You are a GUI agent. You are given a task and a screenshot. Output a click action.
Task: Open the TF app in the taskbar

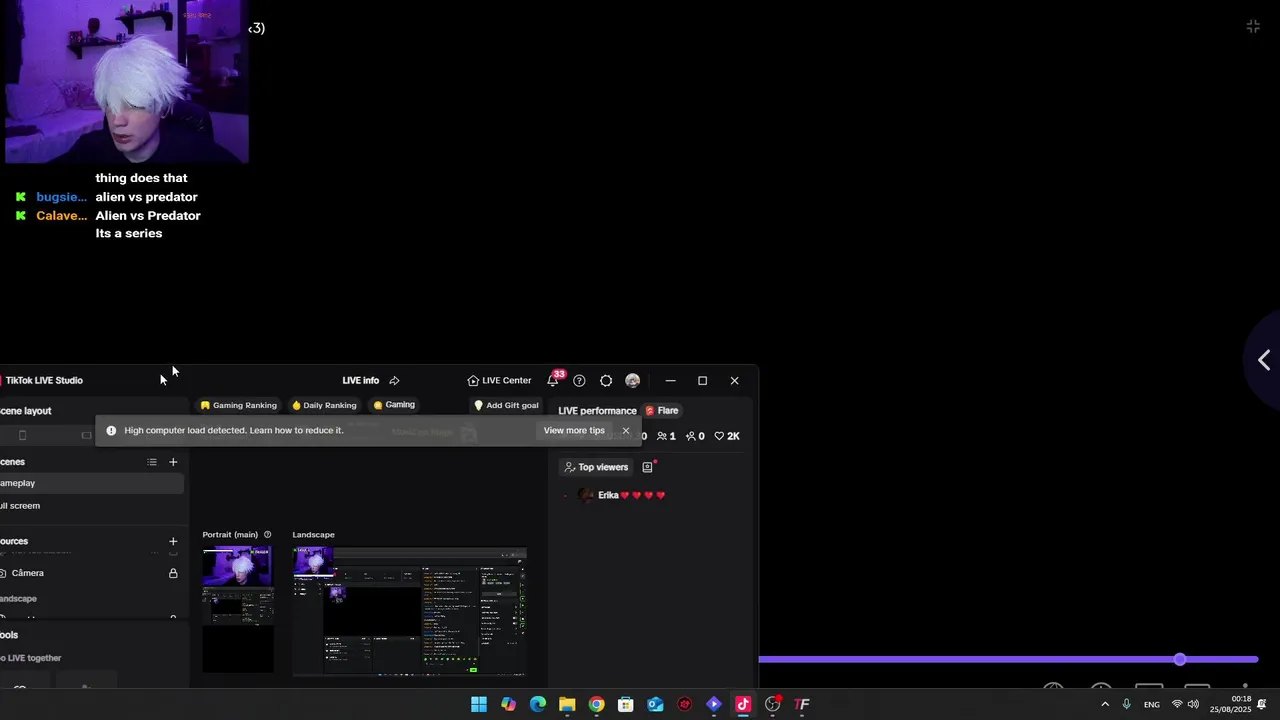tap(802, 704)
